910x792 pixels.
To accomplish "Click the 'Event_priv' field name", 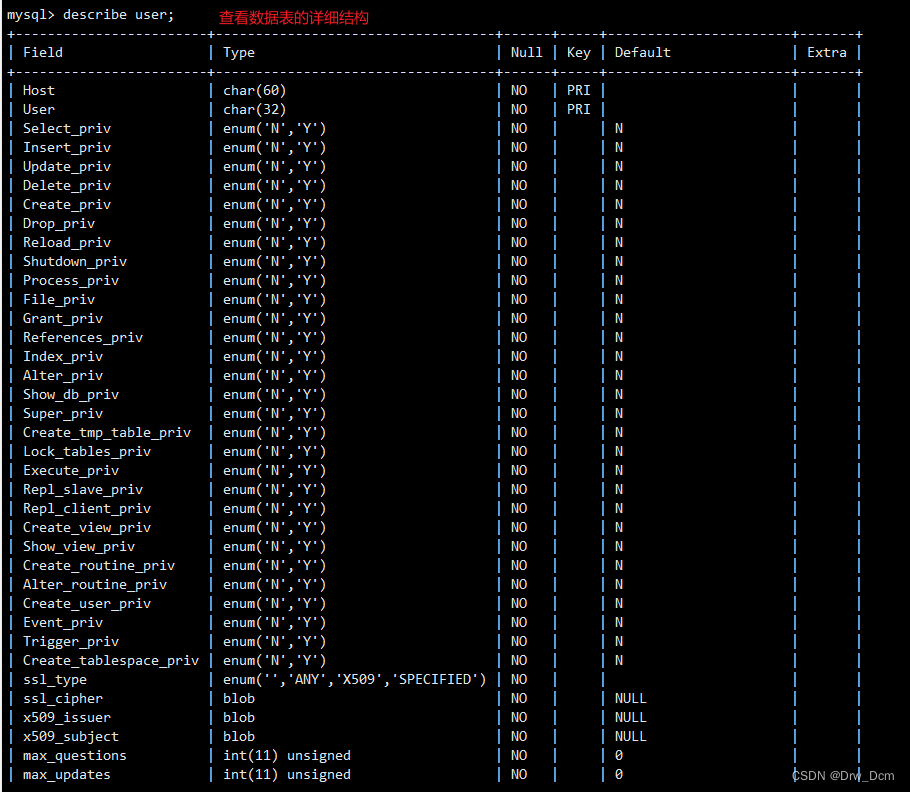I will 63,623.
